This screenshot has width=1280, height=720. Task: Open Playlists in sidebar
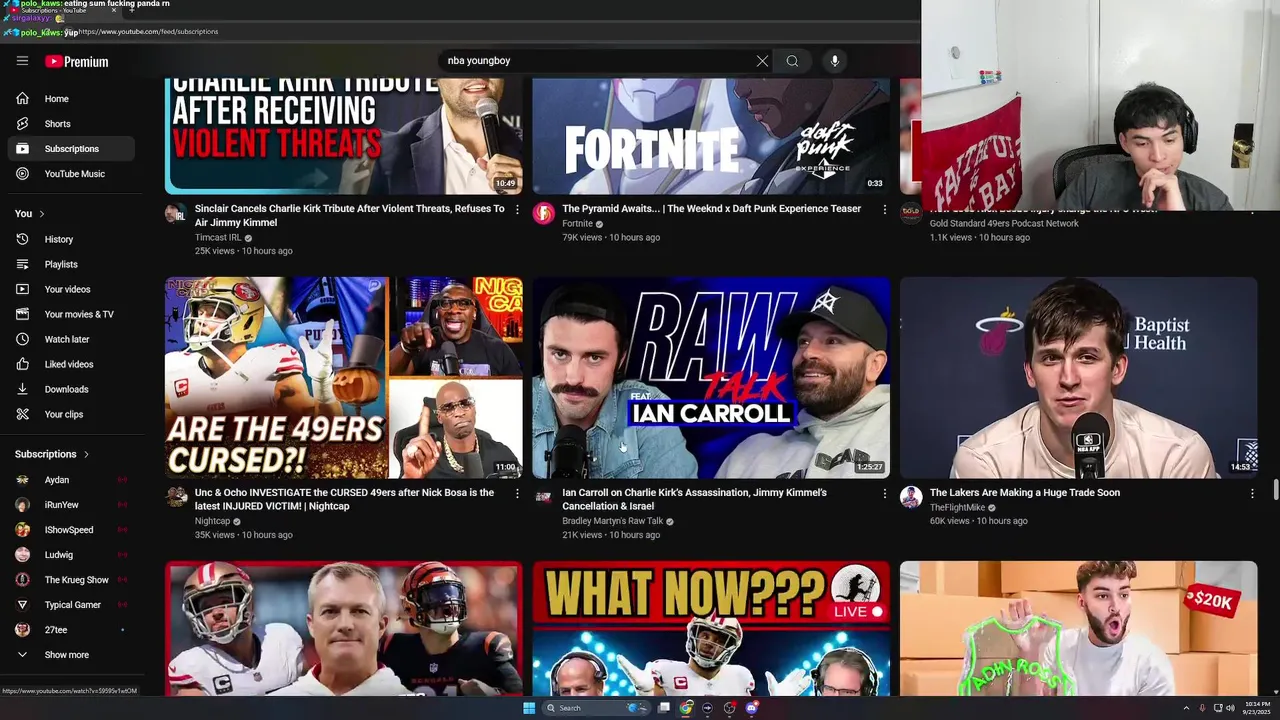[x=71, y=264]
